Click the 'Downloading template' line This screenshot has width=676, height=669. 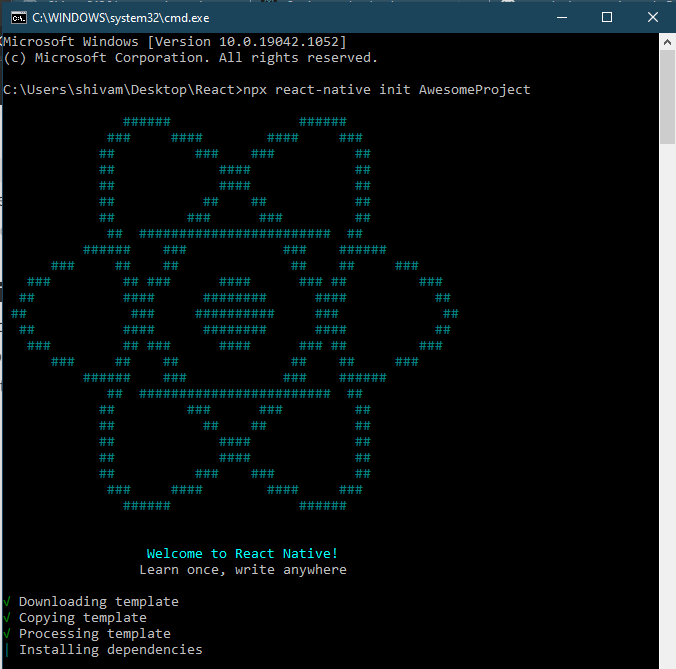[99, 602]
